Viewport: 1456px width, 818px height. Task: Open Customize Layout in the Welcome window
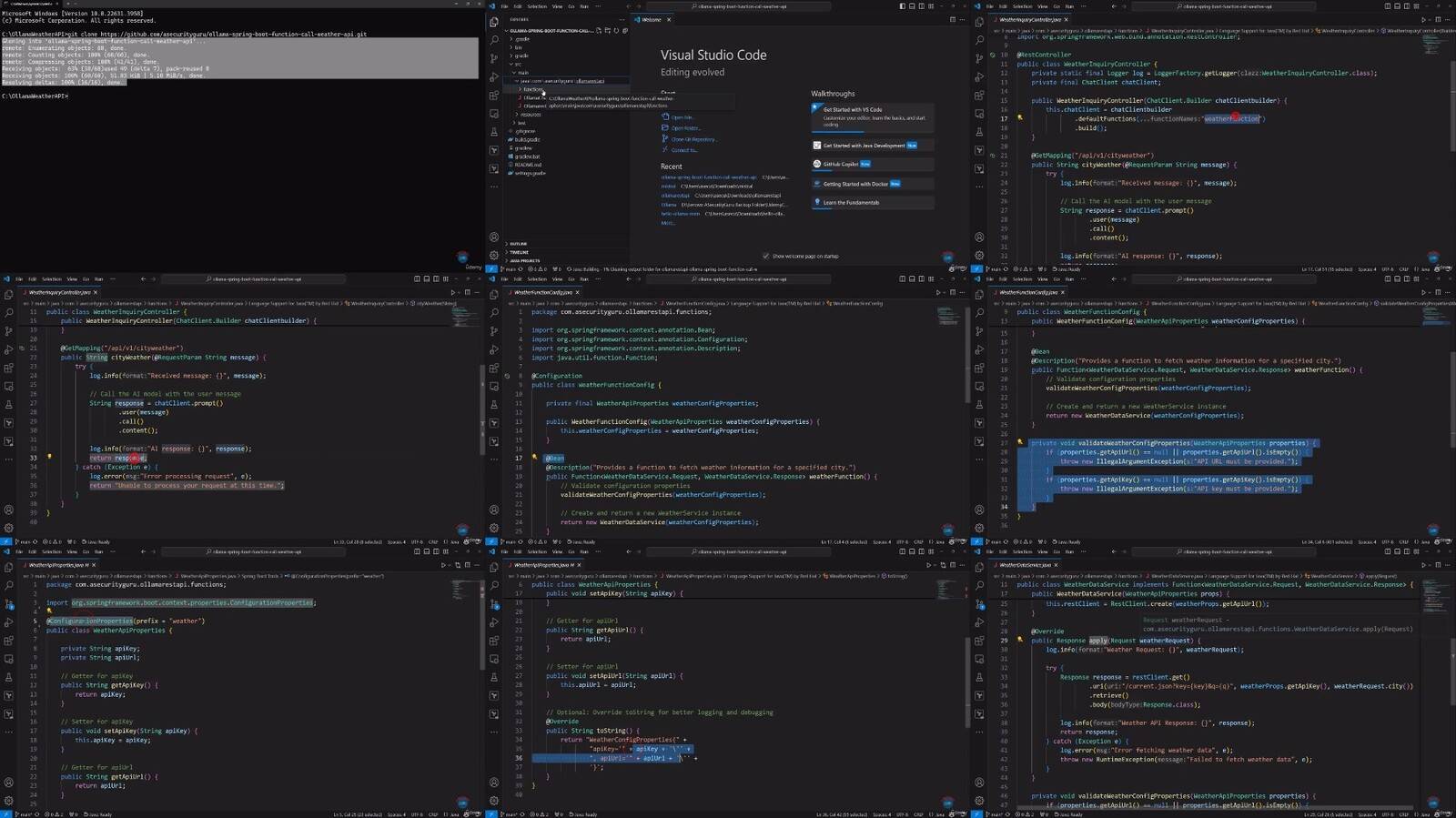tap(931, 6)
